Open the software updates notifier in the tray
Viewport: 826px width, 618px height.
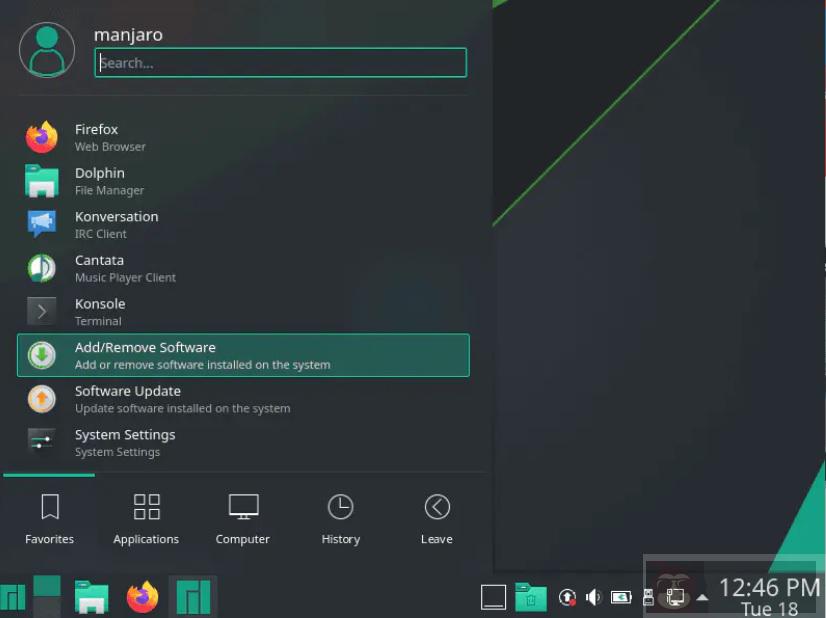[567, 596]
